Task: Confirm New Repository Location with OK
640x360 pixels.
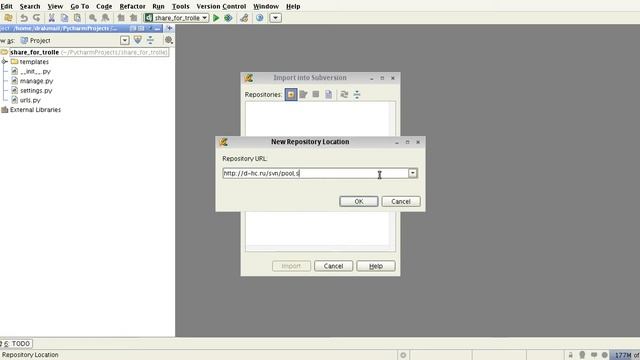Action: tap(358, 202)
